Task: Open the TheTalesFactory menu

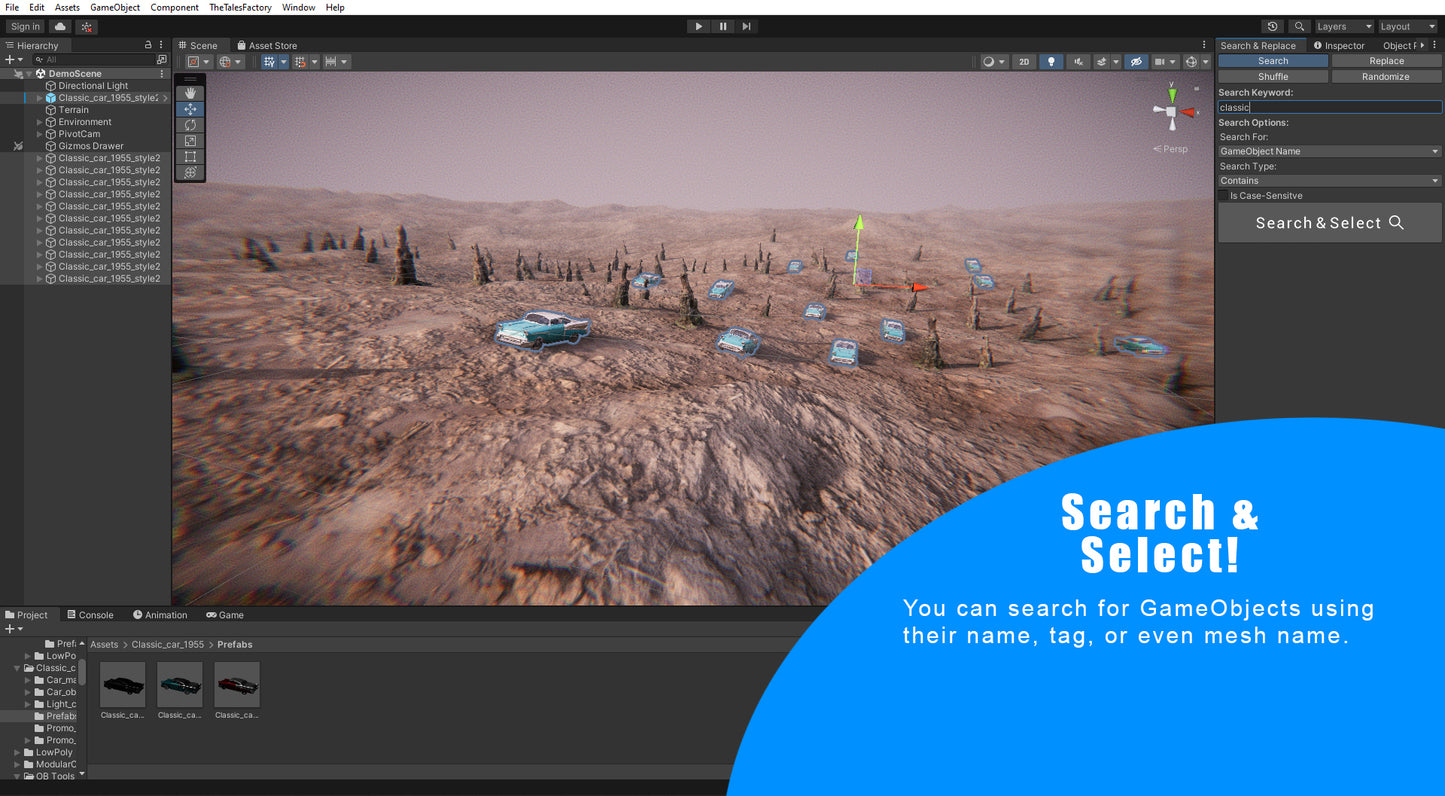Action: [240, 7]
